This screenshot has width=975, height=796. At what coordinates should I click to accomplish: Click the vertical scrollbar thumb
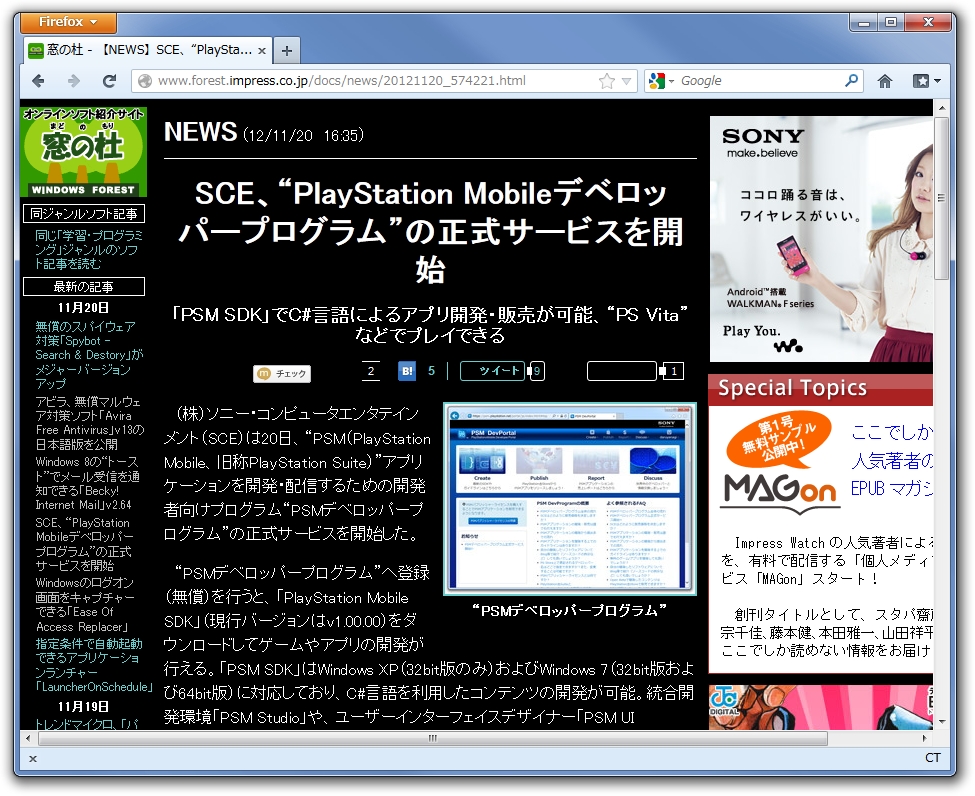941,199
